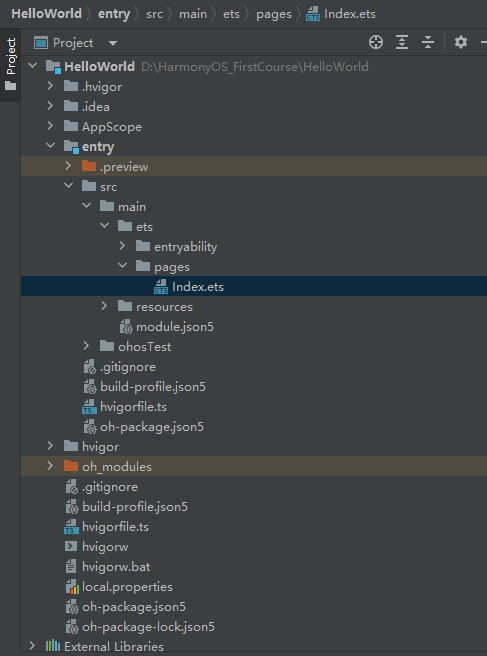Viewport: 487px width, 656px height.
Task: Click the chart icon beside local.properties
Action: [x=72, y=587]
